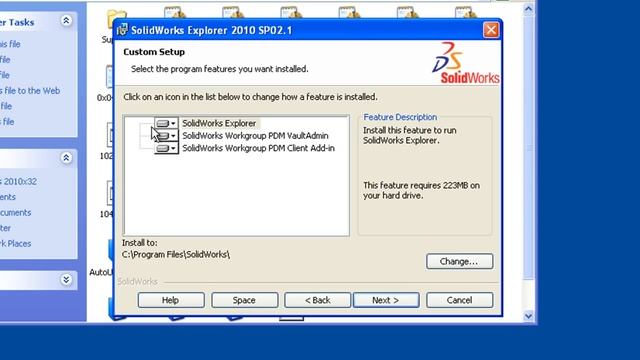Close the SolidWorks Explorer installer dialog
Image resolution: width=640 pixels, height=360 pixels.
[x=491, y=30]
